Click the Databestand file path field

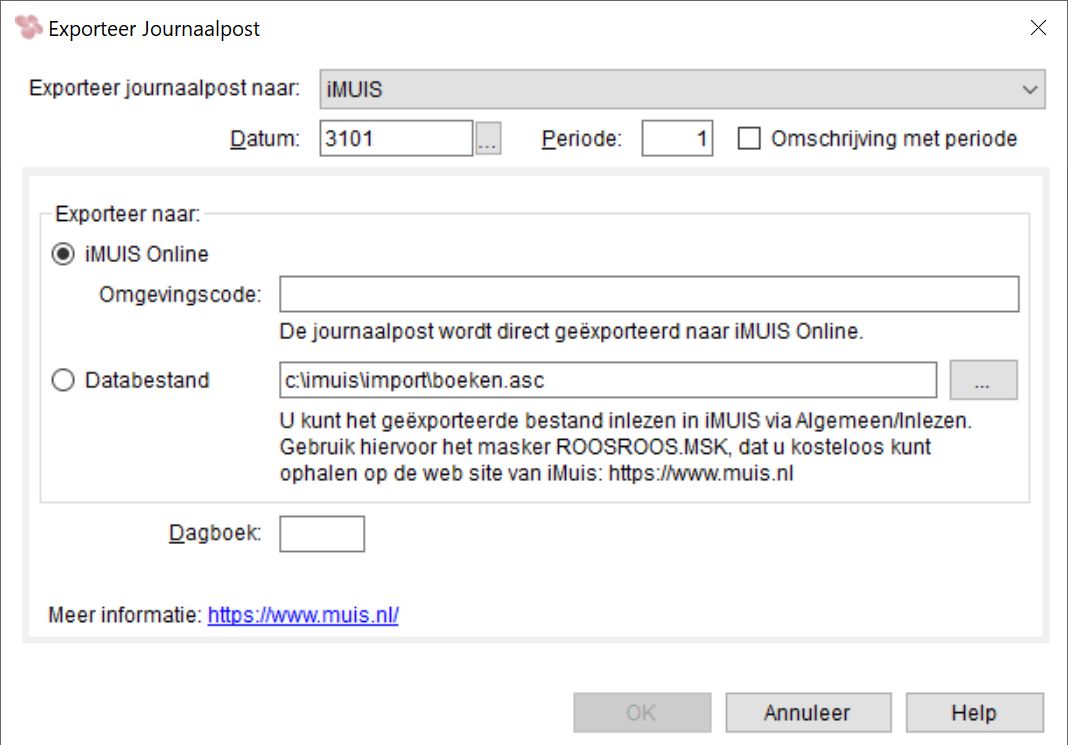pyautogui.click(x=608, y=380)
